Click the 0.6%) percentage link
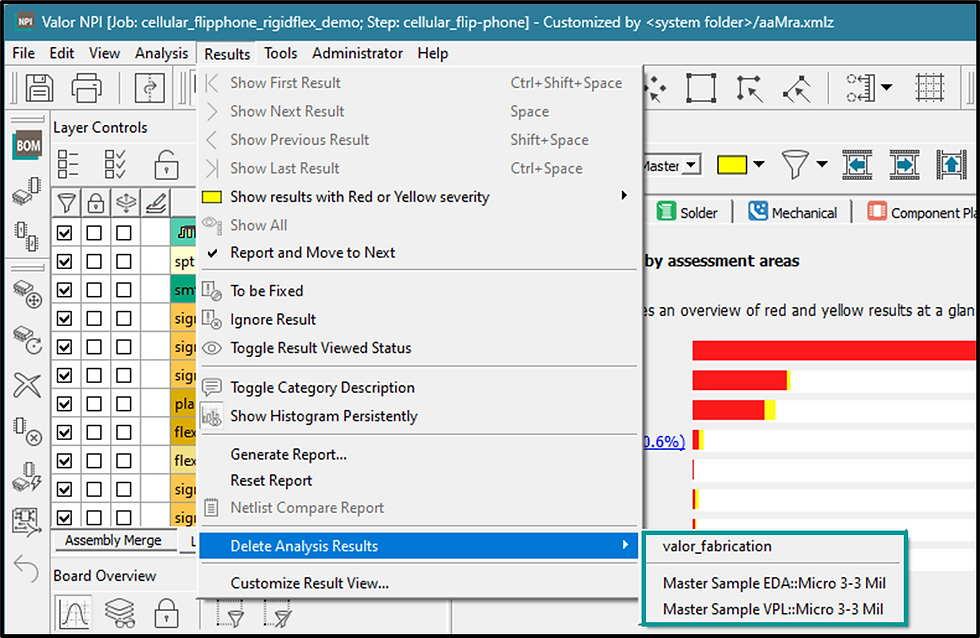This screenshot has height=638, width=980. point(664,441)
